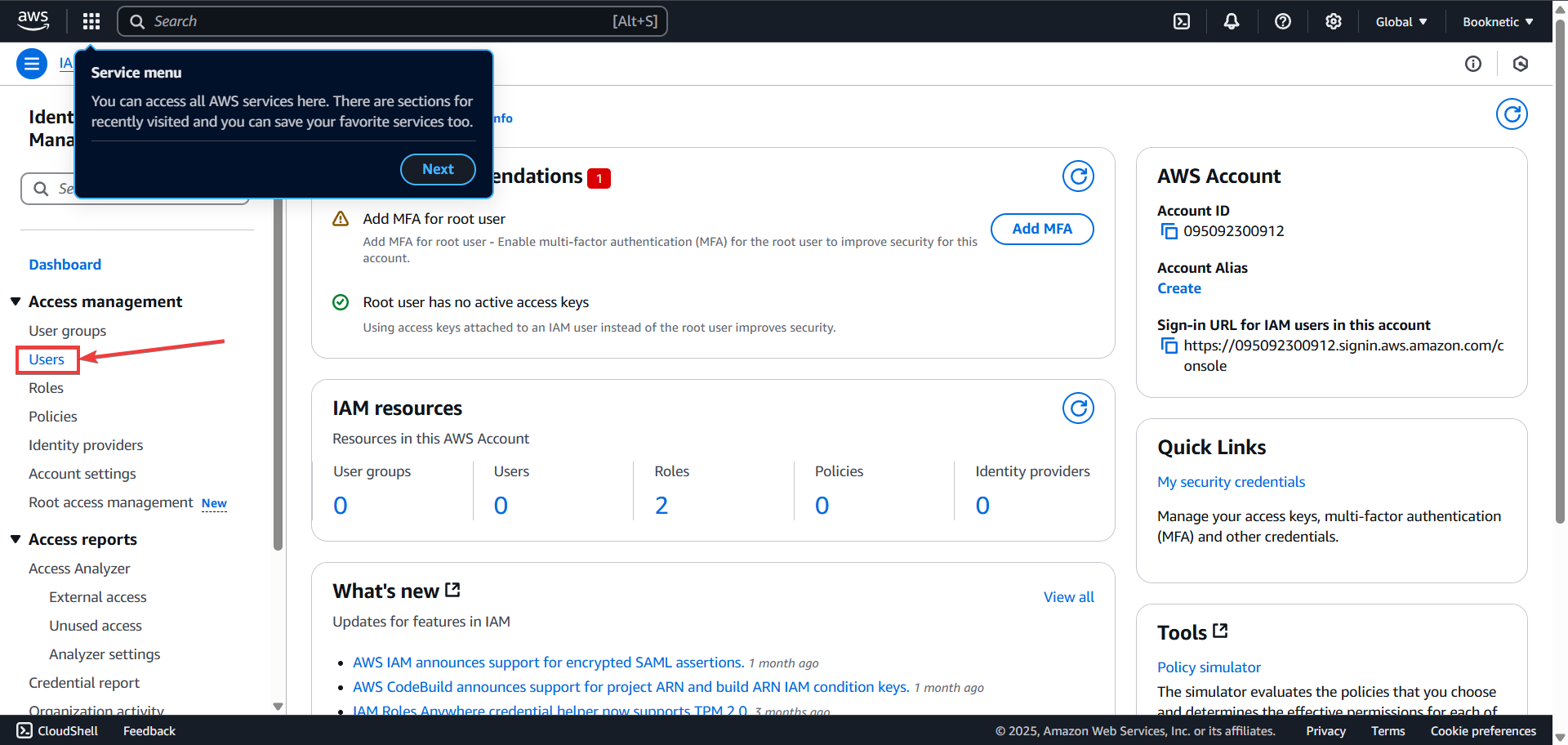Image resolution: width=1568 pixels, height=745 pixels.
Task: Click the Identity providers count of 0
Action: pyautogui.click(x=982, y=506)
